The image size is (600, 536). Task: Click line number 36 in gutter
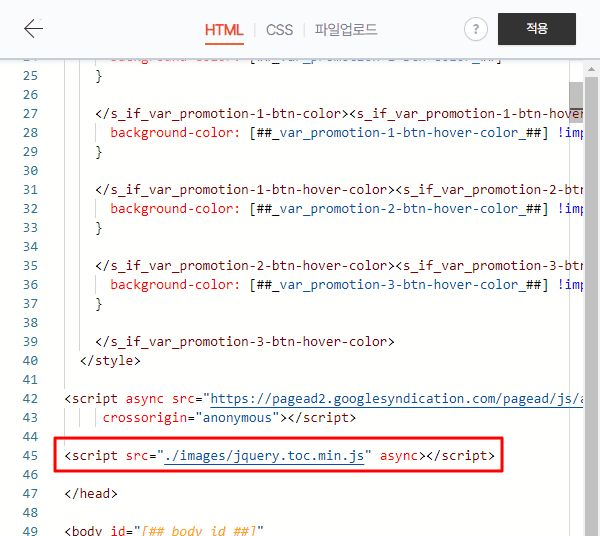pos(30,285)
